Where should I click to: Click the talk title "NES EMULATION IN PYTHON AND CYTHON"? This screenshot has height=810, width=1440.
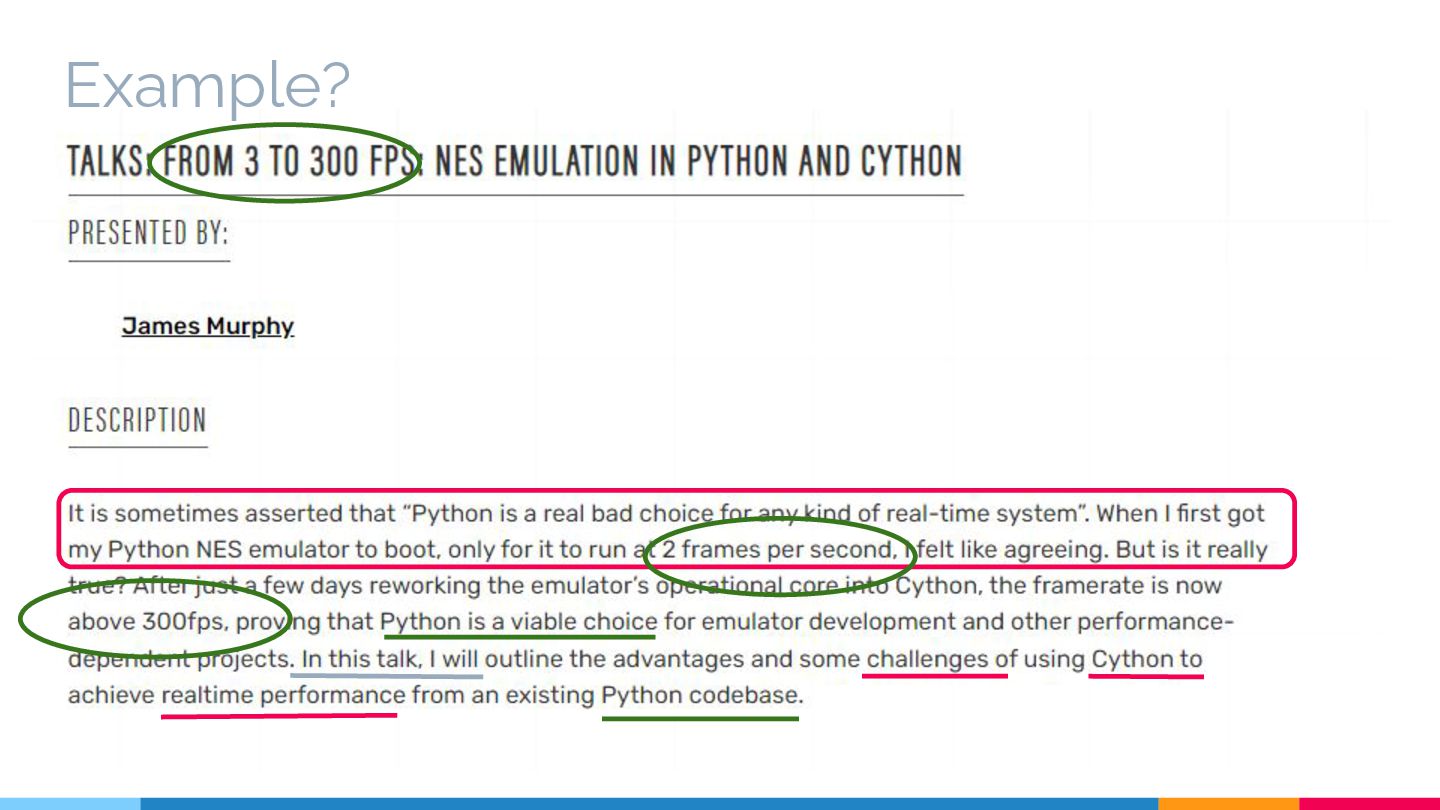click(698, 161)
